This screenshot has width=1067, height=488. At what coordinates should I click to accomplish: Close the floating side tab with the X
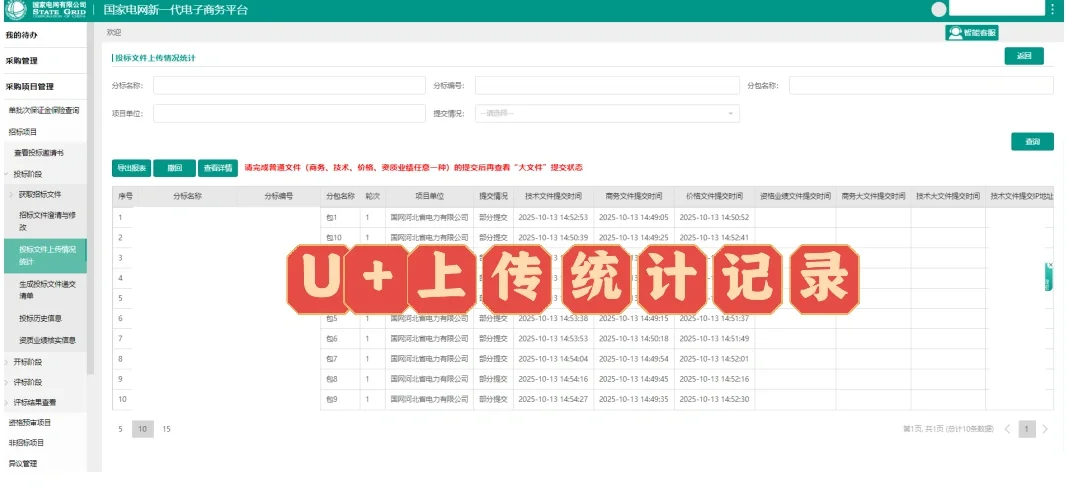pos(1050,265)
